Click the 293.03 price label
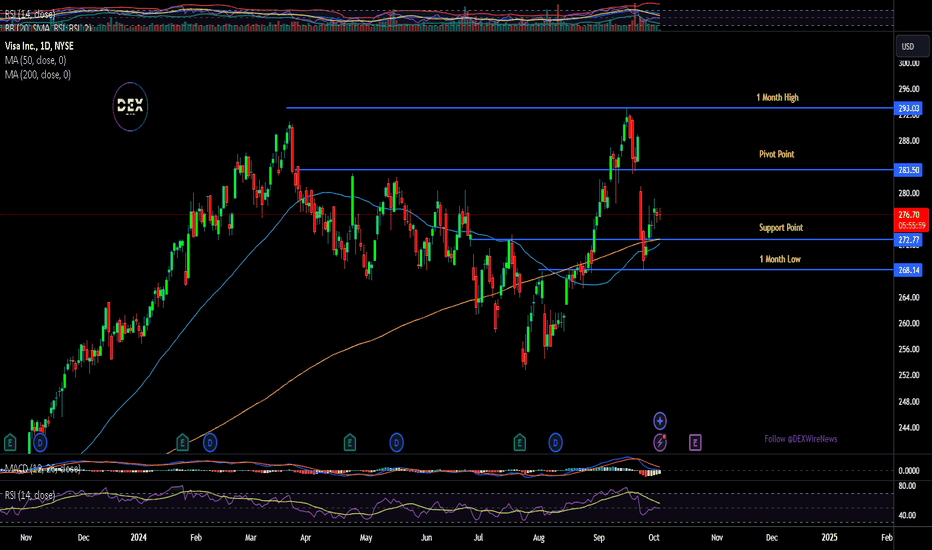Screen dimensions: 932x550 coord(909,108)
